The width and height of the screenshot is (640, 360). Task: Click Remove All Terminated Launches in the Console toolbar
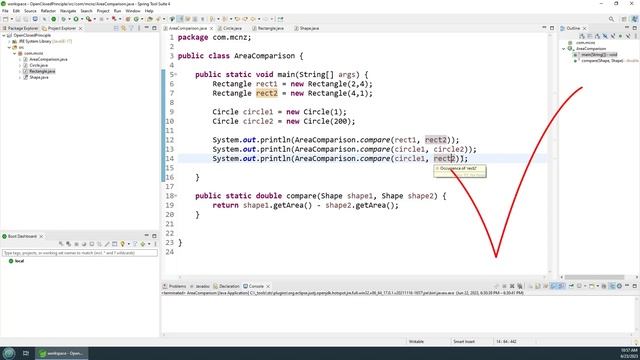520,286
